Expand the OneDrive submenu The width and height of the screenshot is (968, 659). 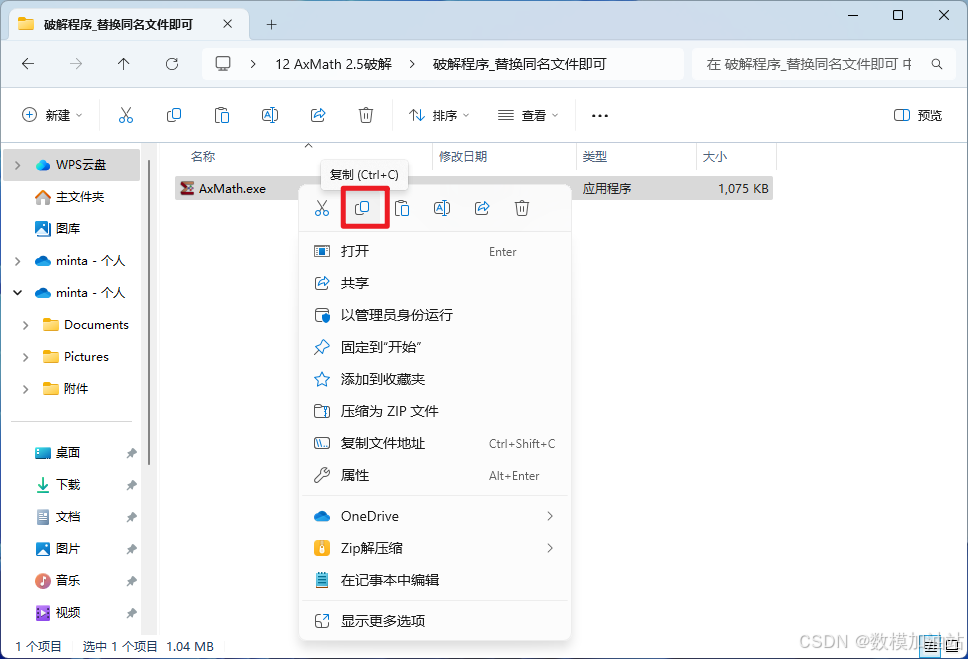pos(435,516)
